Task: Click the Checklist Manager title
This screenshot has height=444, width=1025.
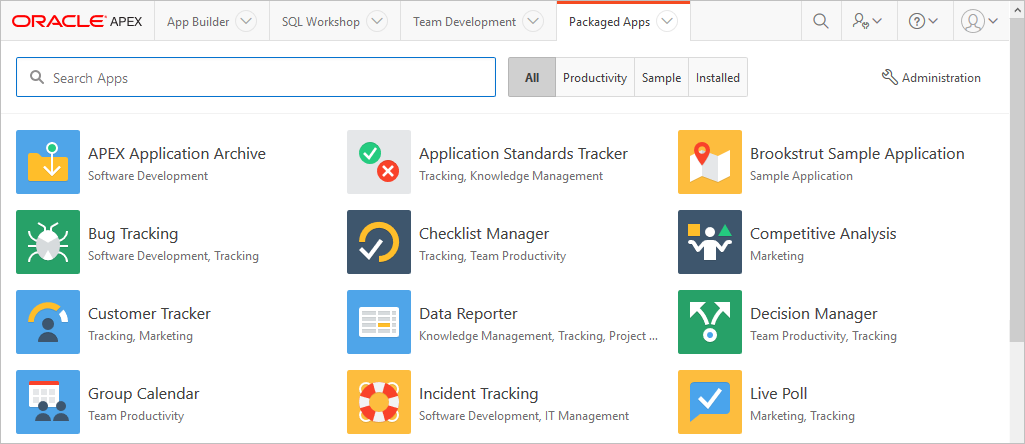Action: coord(484,233)
